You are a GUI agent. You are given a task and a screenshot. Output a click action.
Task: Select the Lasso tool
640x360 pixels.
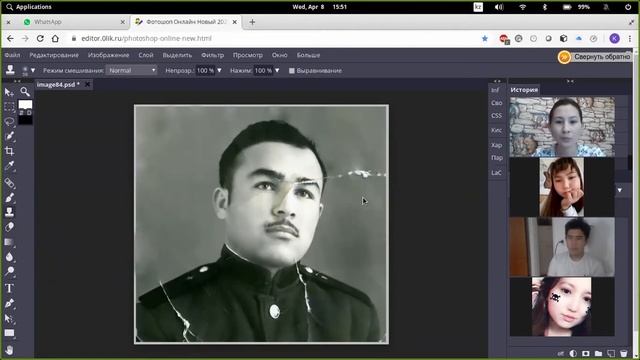[x=9, y=122]
